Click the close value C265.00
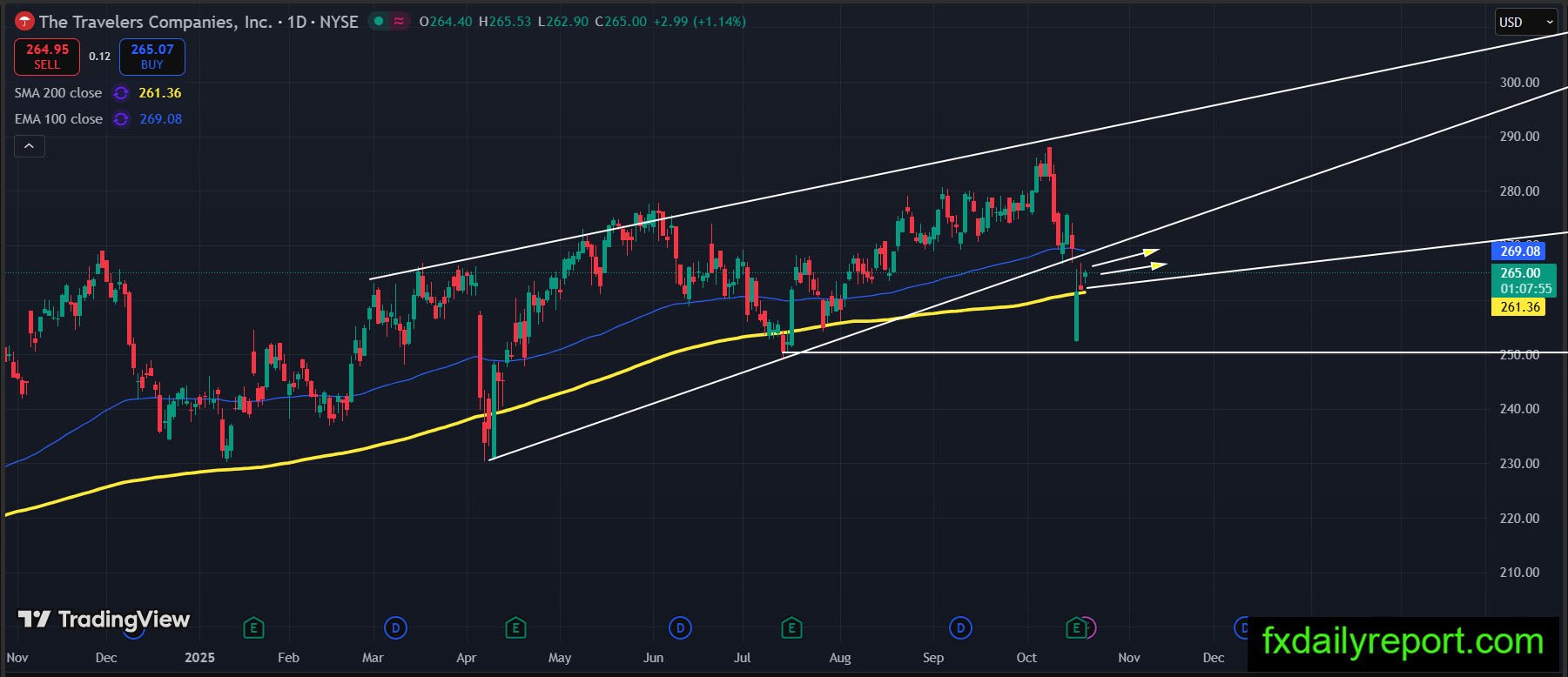This screenshot has height=677, width=1568. [x=621, y=22]
